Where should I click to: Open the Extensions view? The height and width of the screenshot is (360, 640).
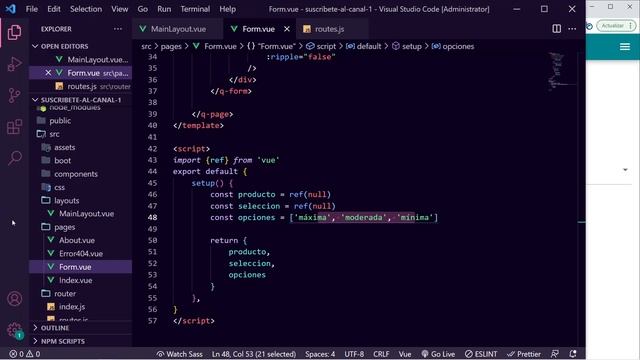pyautogui.click(x=14, y=127)
